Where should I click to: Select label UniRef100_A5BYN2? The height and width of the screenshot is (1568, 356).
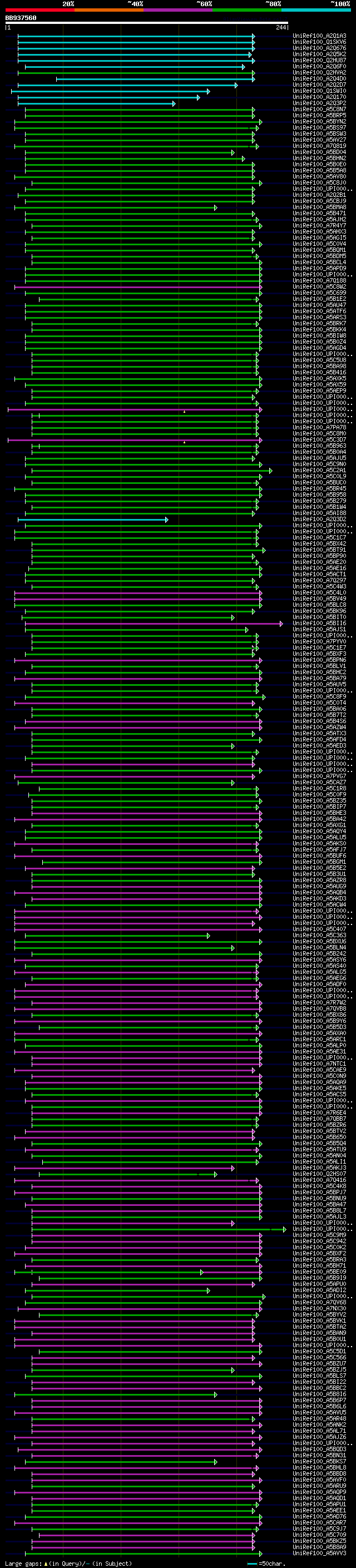(x=319, y=121)
